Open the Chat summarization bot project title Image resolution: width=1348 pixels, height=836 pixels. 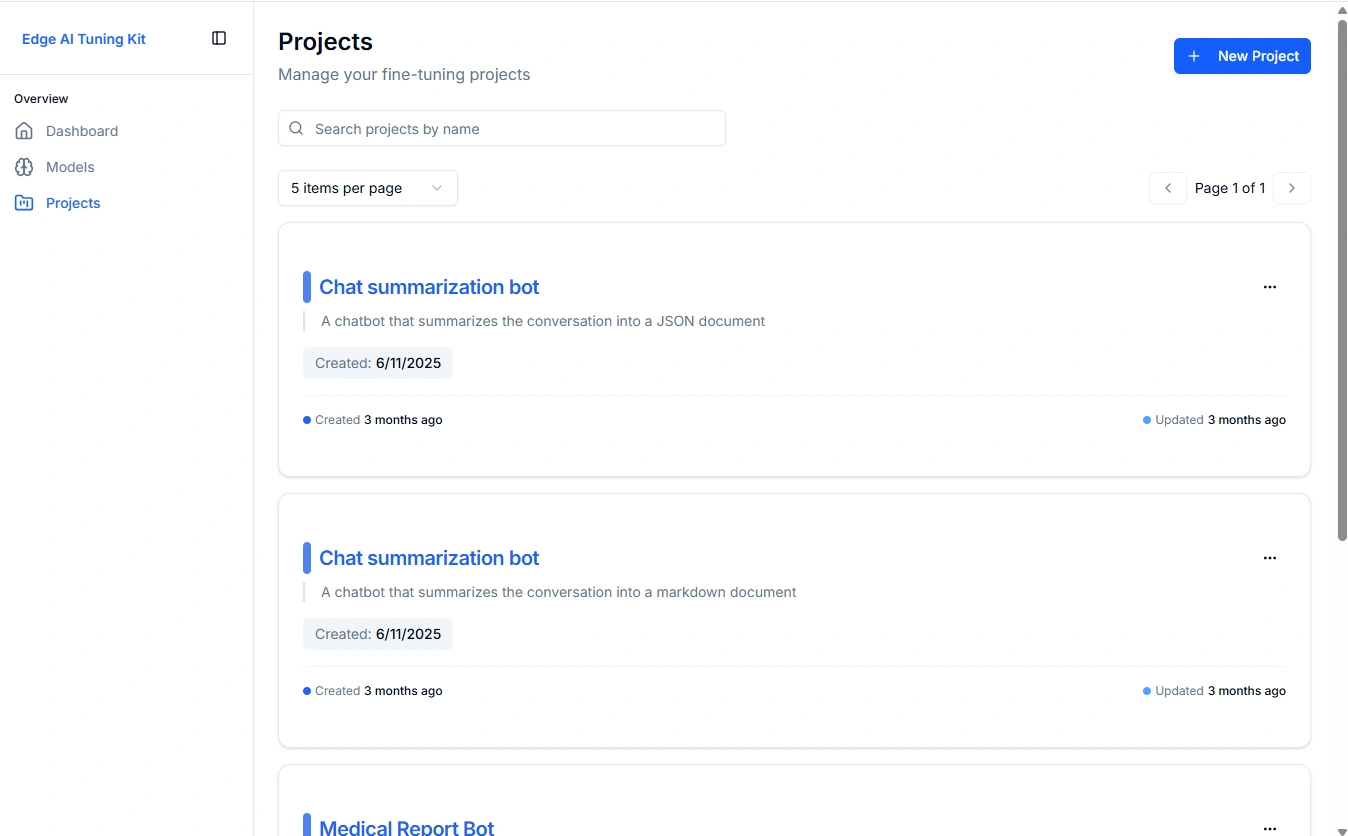428,287
